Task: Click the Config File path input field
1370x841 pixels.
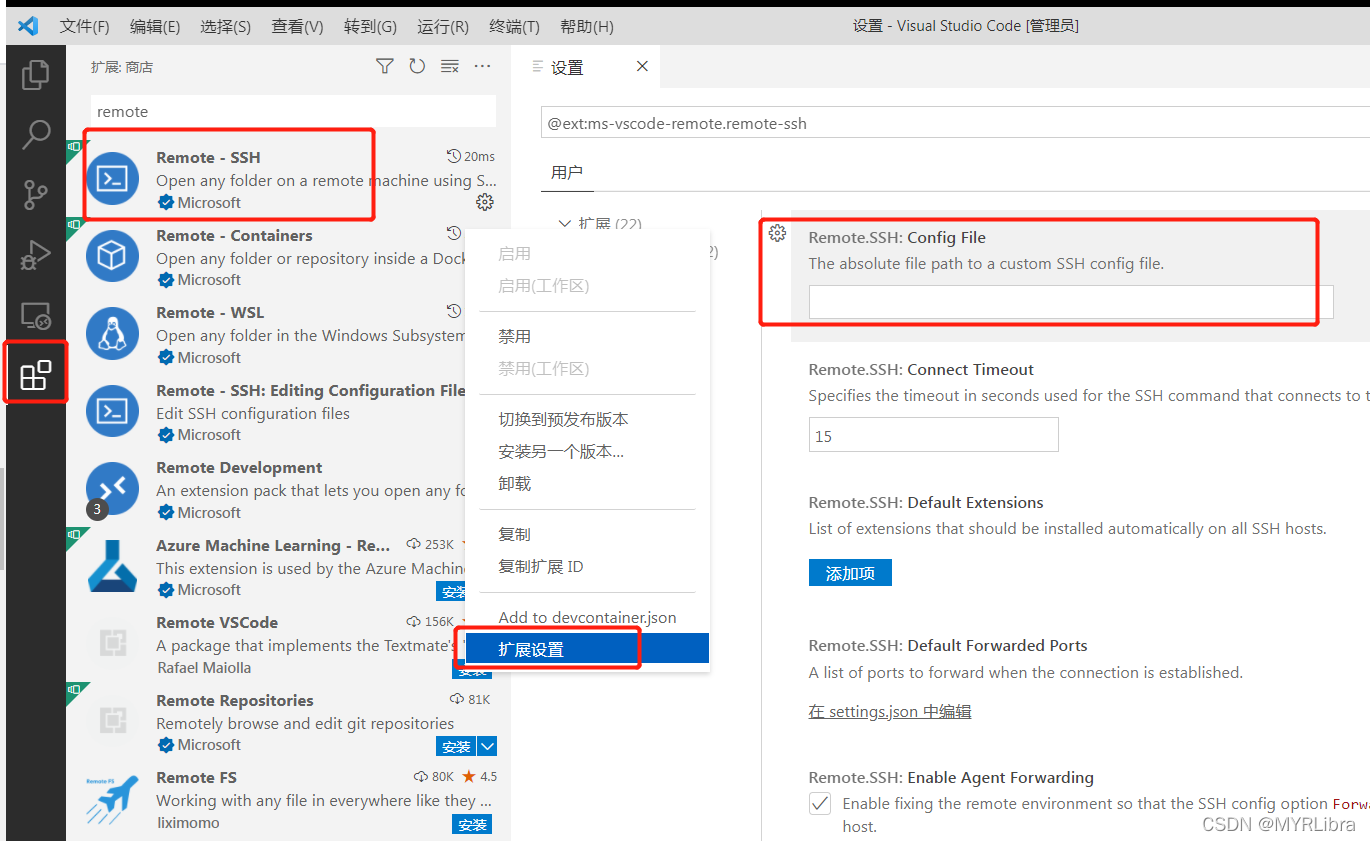Action: [x=1071, y=302]
